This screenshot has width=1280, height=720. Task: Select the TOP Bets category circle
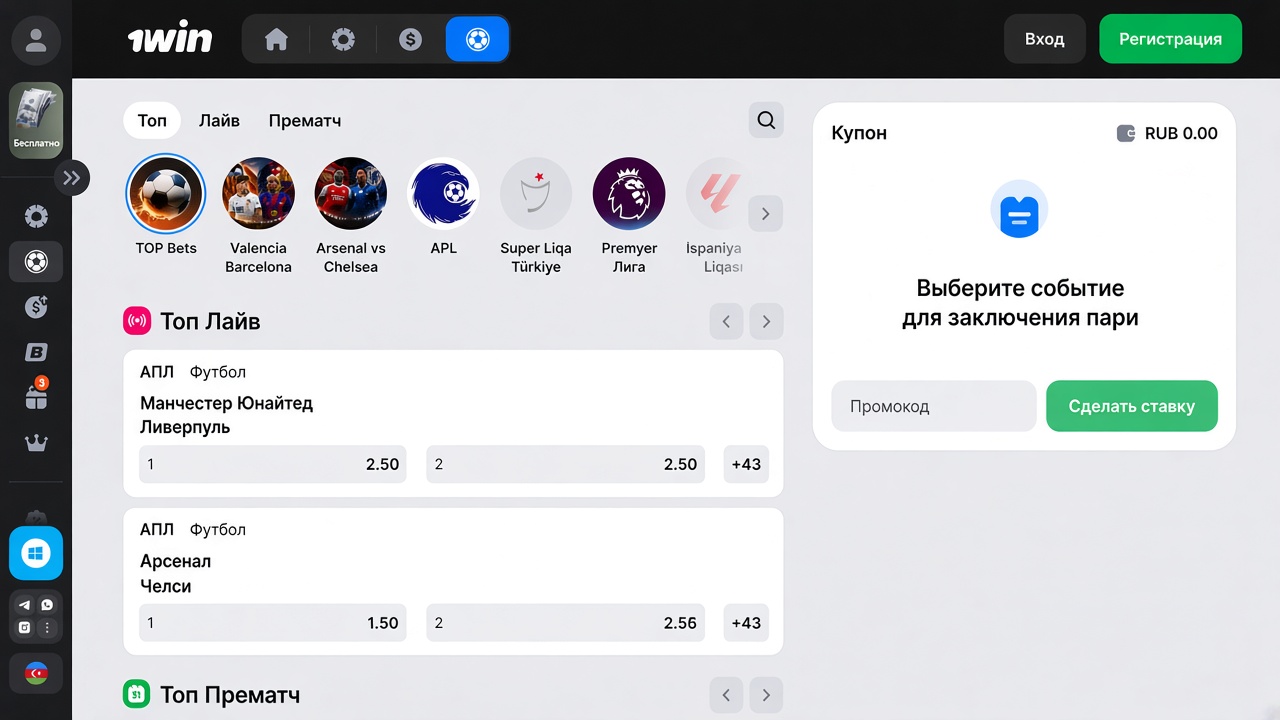click(x=166, y=194)
